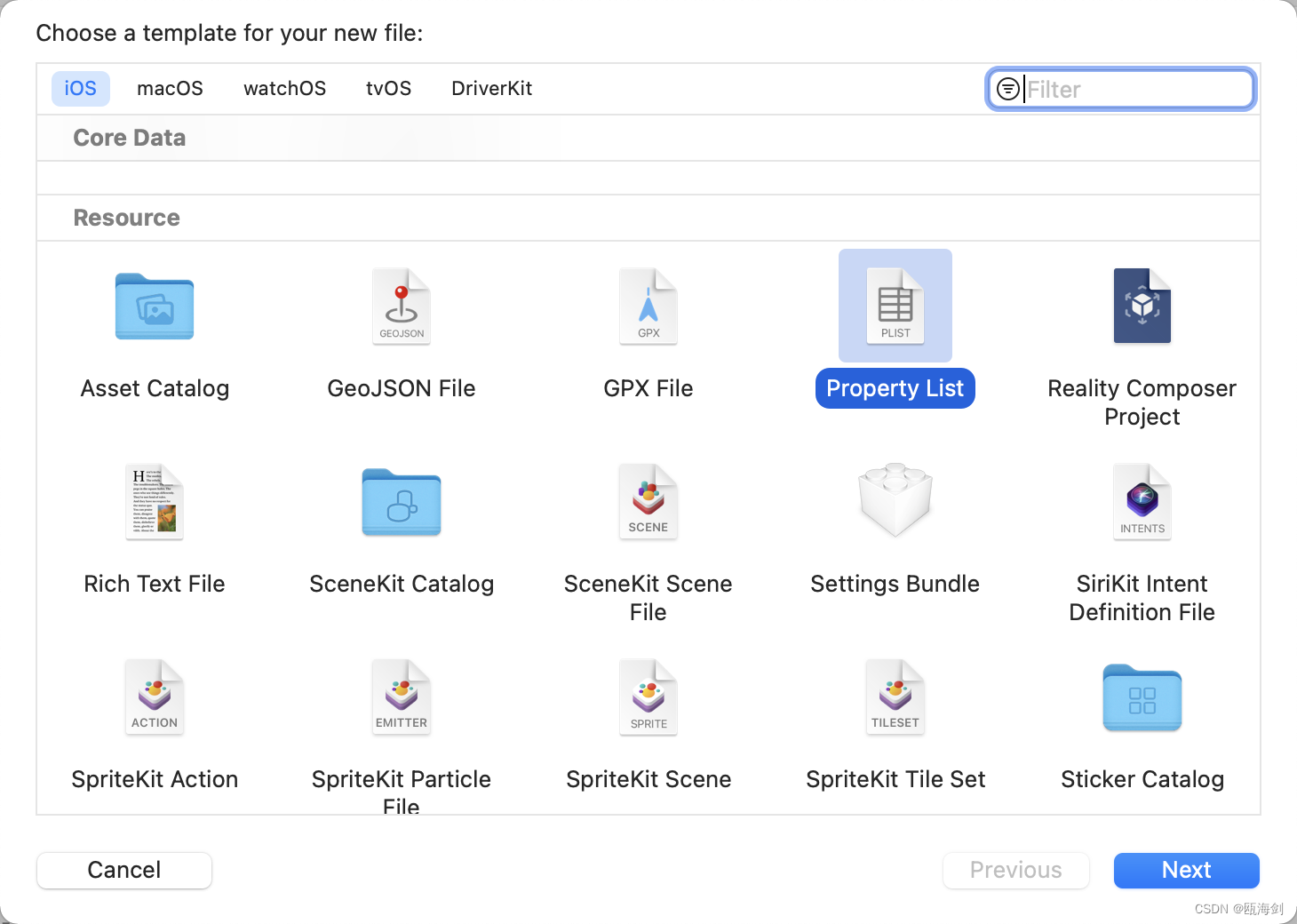Image resolution: width=1297 pixels, height=924 pixels.
Task: Focus the Filter search field
Action: tap(1121, 89)
